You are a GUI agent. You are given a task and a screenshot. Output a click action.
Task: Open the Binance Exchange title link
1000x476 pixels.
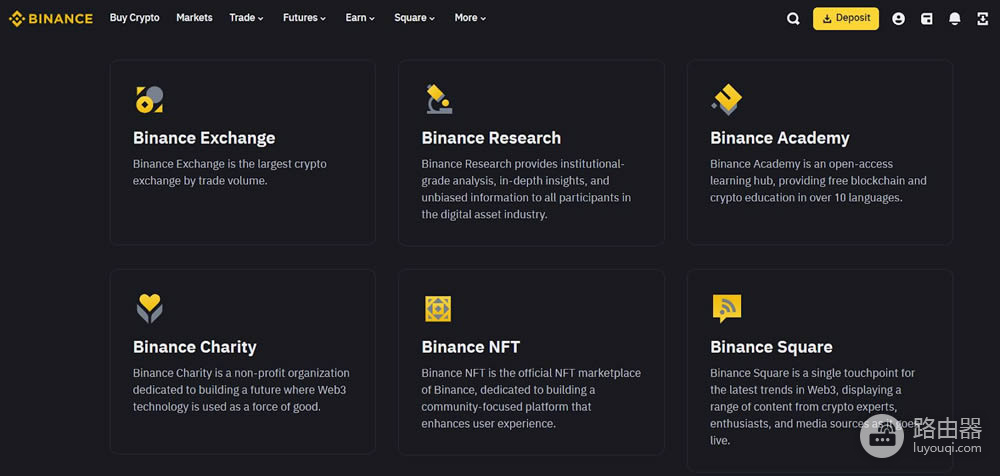pyautogui.click(x=204, y=138)
